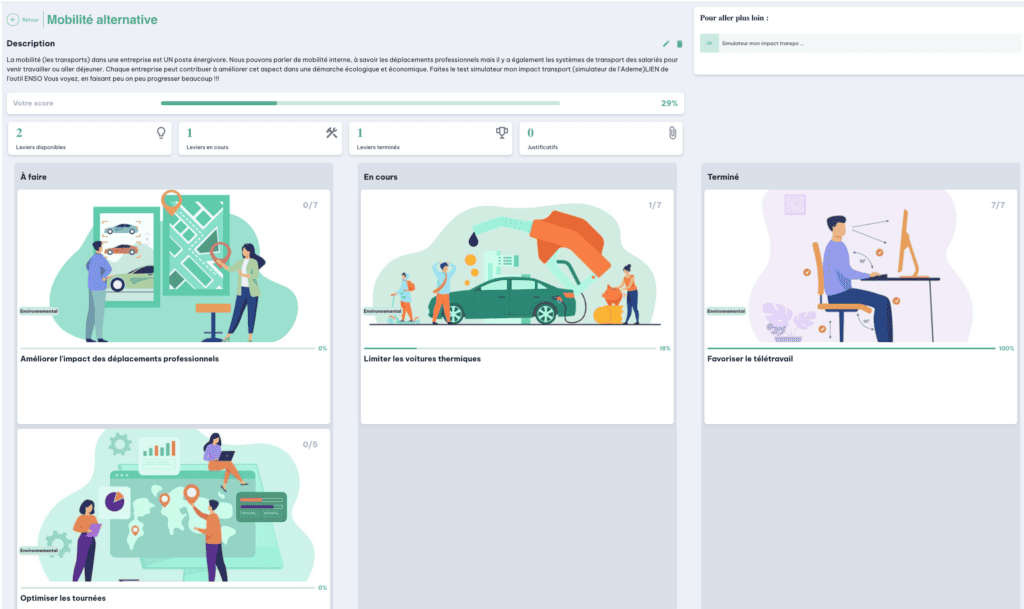Click the Retour link text
Screen dimensions: 1024x609
pos(30,20)
